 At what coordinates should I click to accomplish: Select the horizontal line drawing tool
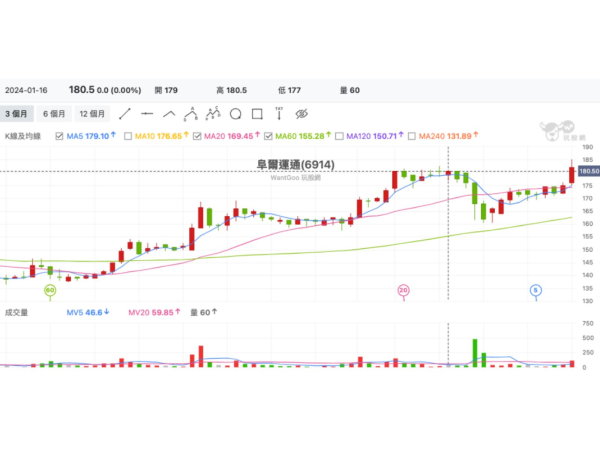pos(147,114)
